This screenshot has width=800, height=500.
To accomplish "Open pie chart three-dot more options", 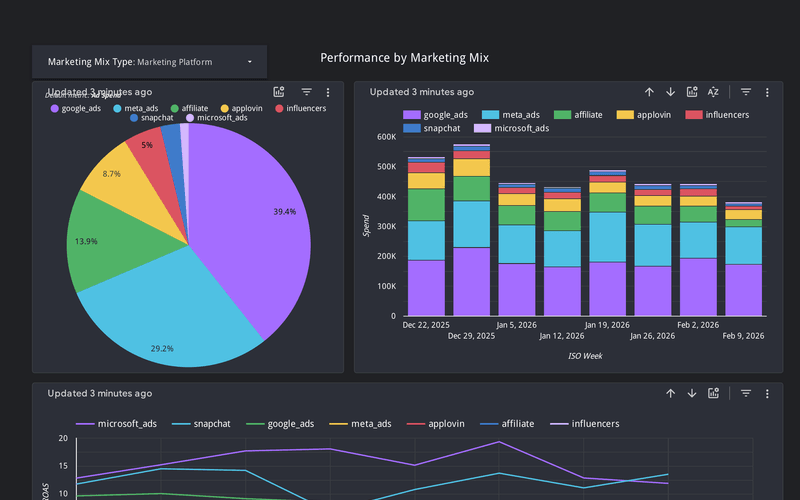I will point(328,92).
